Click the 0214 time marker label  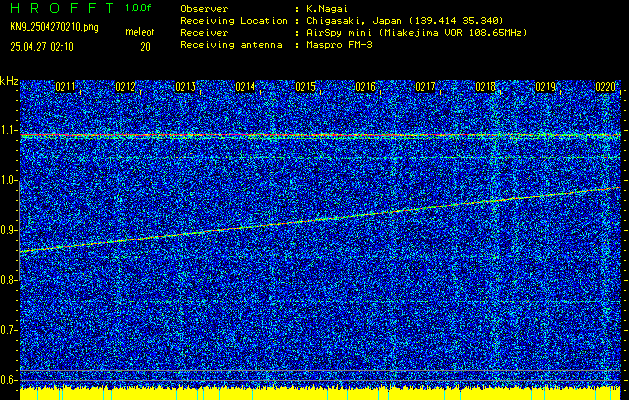pyautogui.click(x=245, y=87)
